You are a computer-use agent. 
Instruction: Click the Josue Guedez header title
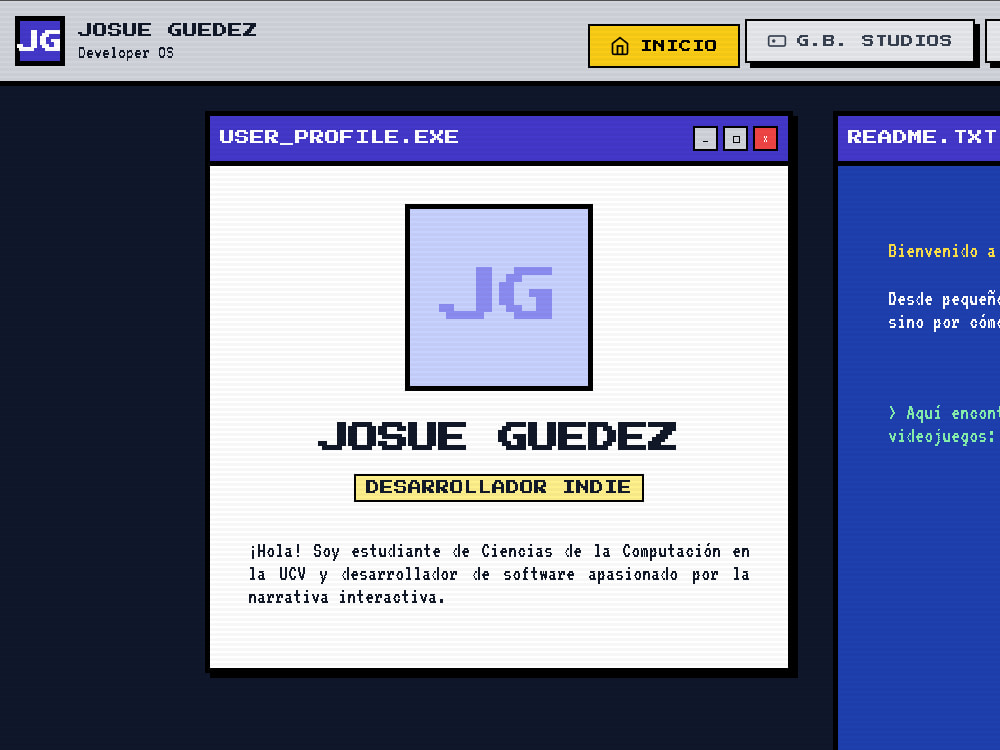click(167, 30)
